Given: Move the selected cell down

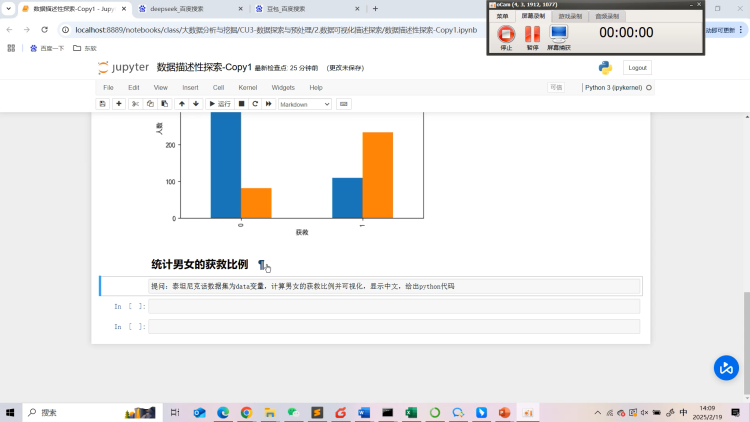Looking at the screenshot, I should pos(196,104).
